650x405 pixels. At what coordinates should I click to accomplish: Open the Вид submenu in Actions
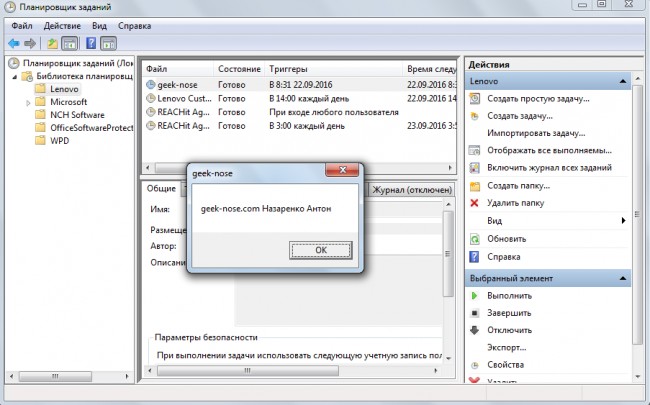[x=623, y=220]
